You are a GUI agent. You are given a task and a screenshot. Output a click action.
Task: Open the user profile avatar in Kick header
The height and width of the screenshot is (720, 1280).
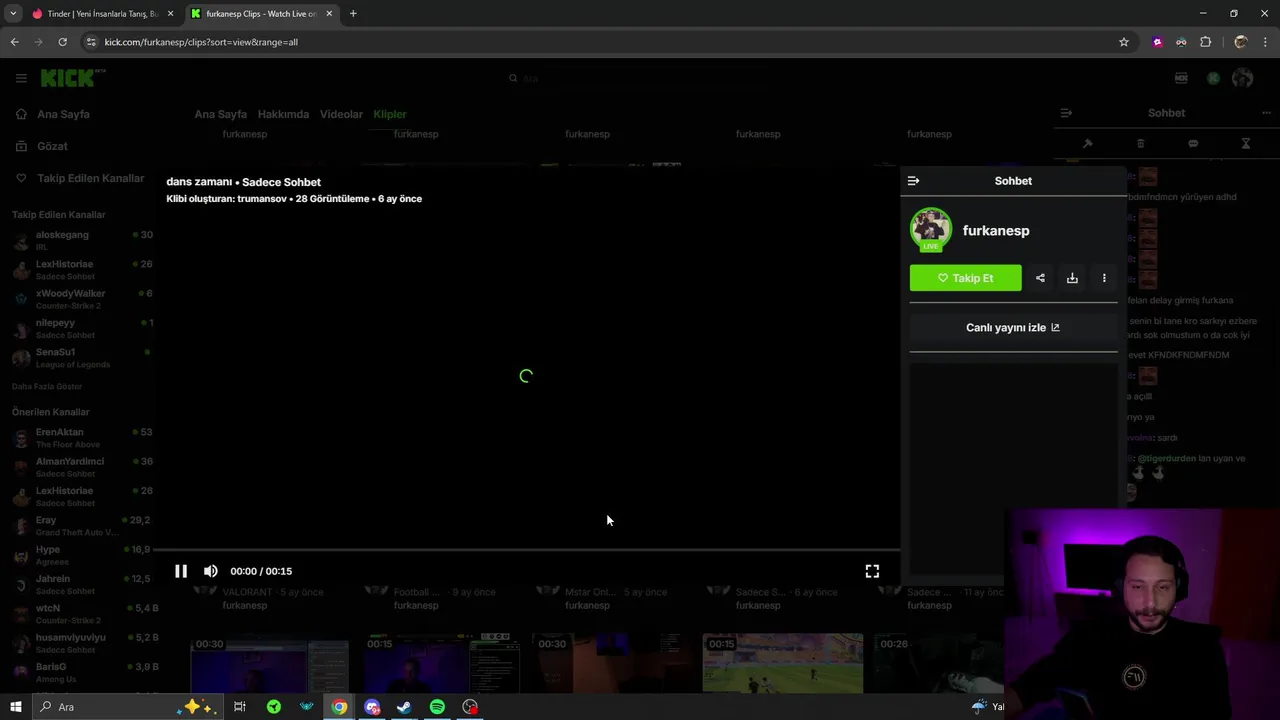pos(1243,78)
